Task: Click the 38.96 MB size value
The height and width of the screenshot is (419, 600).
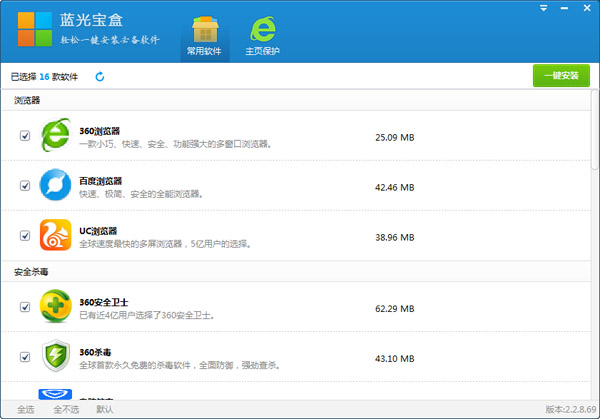Action: coord(395,238)
